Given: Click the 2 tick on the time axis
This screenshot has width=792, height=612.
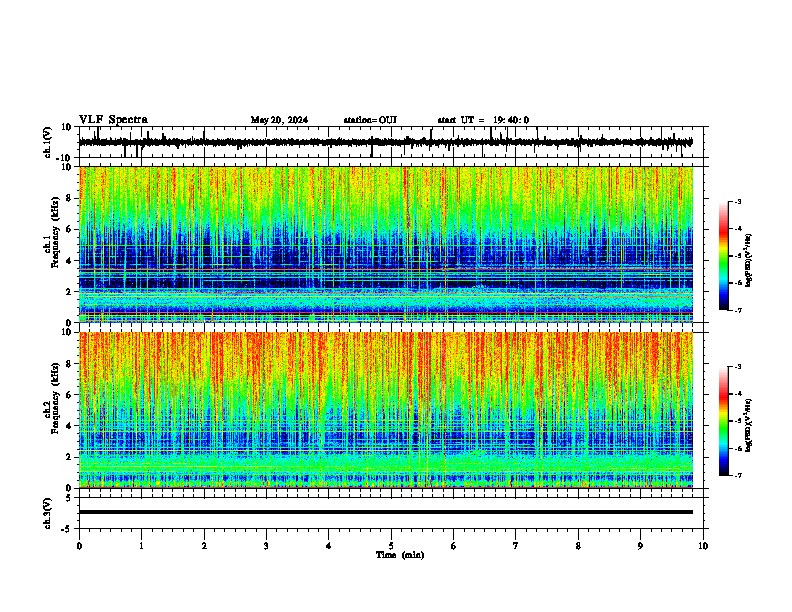Looking at the screenshot, I should coord(204,546).
